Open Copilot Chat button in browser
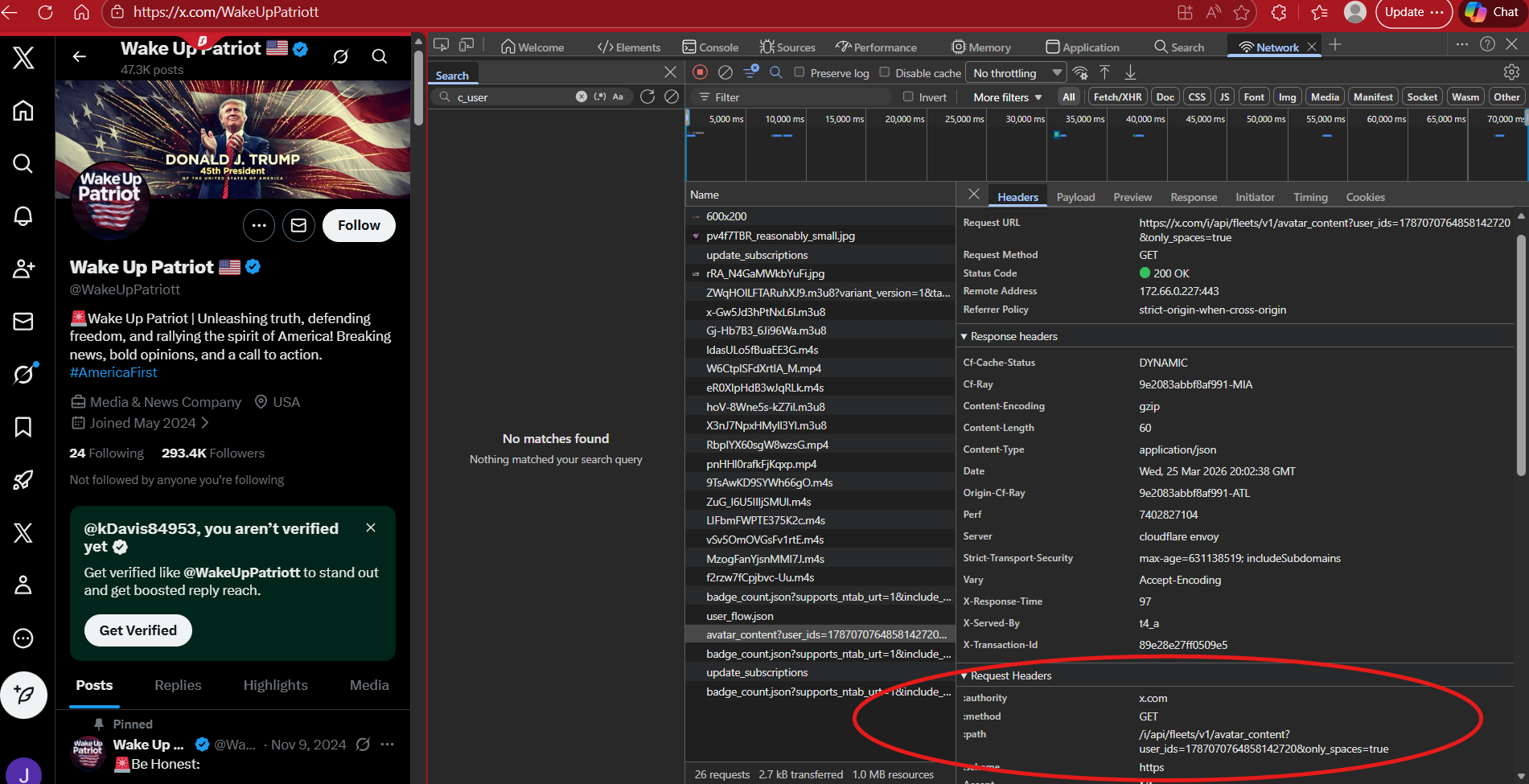Screen dimensions: 1529x784 point(1492,12)
